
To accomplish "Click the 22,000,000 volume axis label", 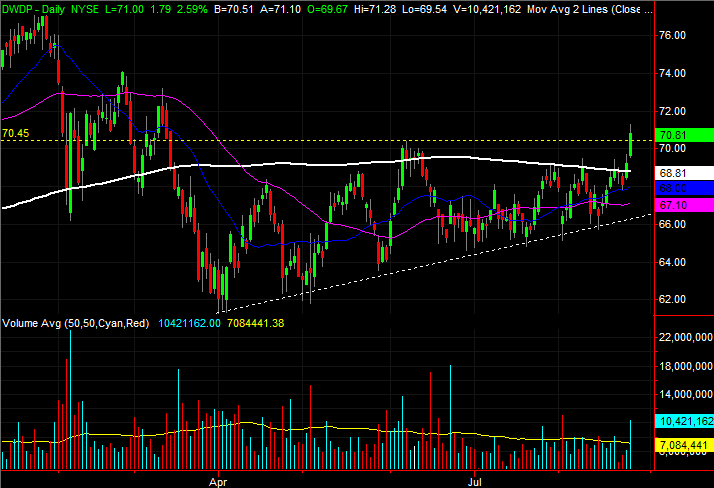I will pos(685,337).
